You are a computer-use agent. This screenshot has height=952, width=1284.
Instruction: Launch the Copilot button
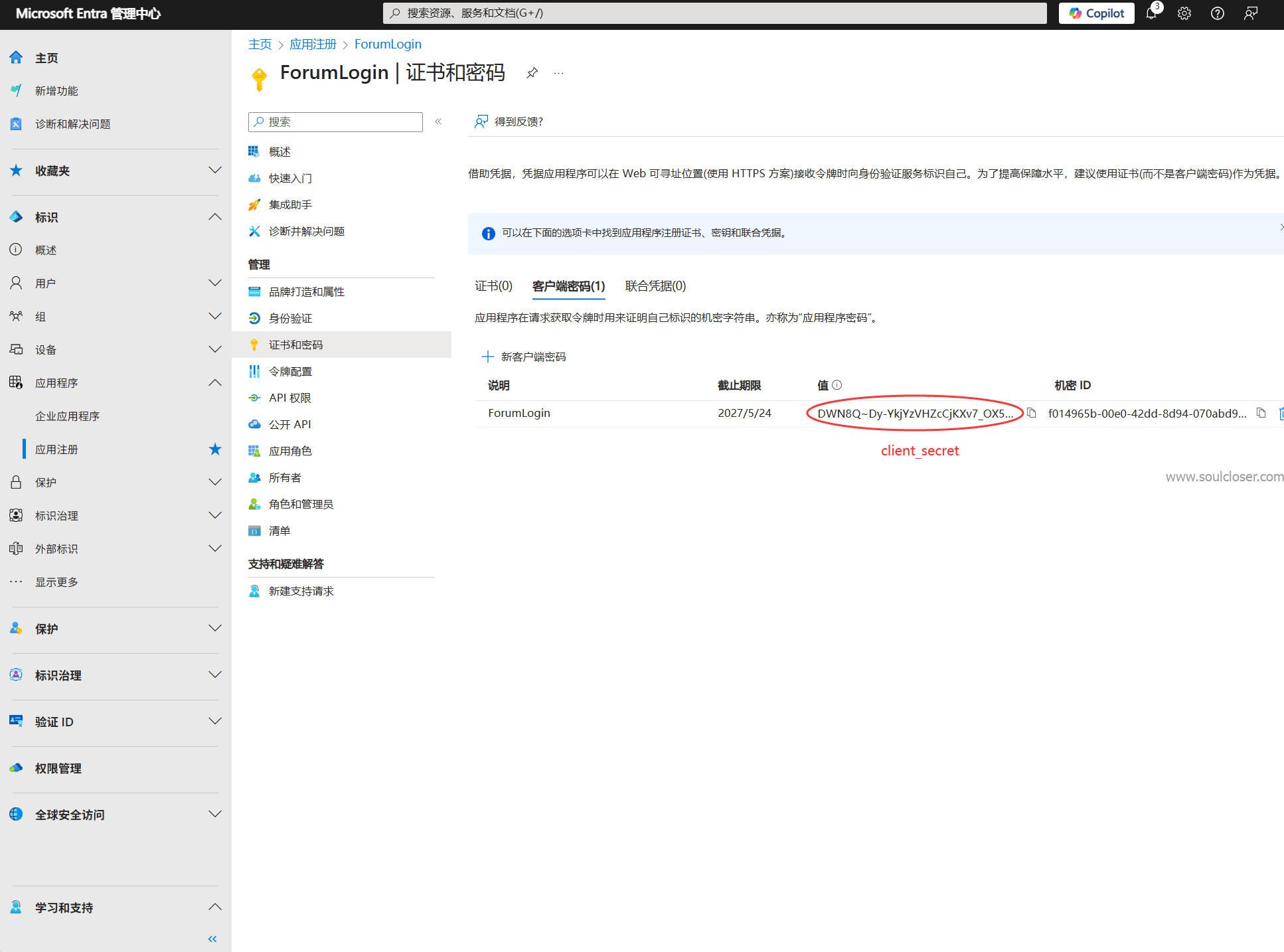click(x=1097, y=13)
